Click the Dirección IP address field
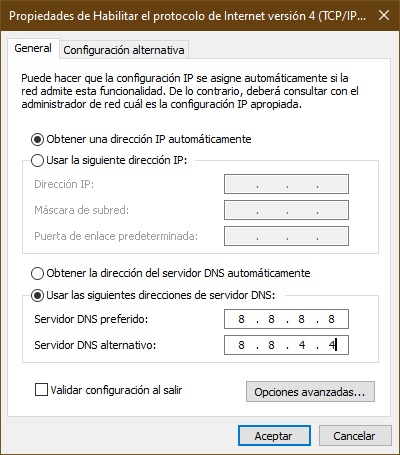 [x=286, y=184]
